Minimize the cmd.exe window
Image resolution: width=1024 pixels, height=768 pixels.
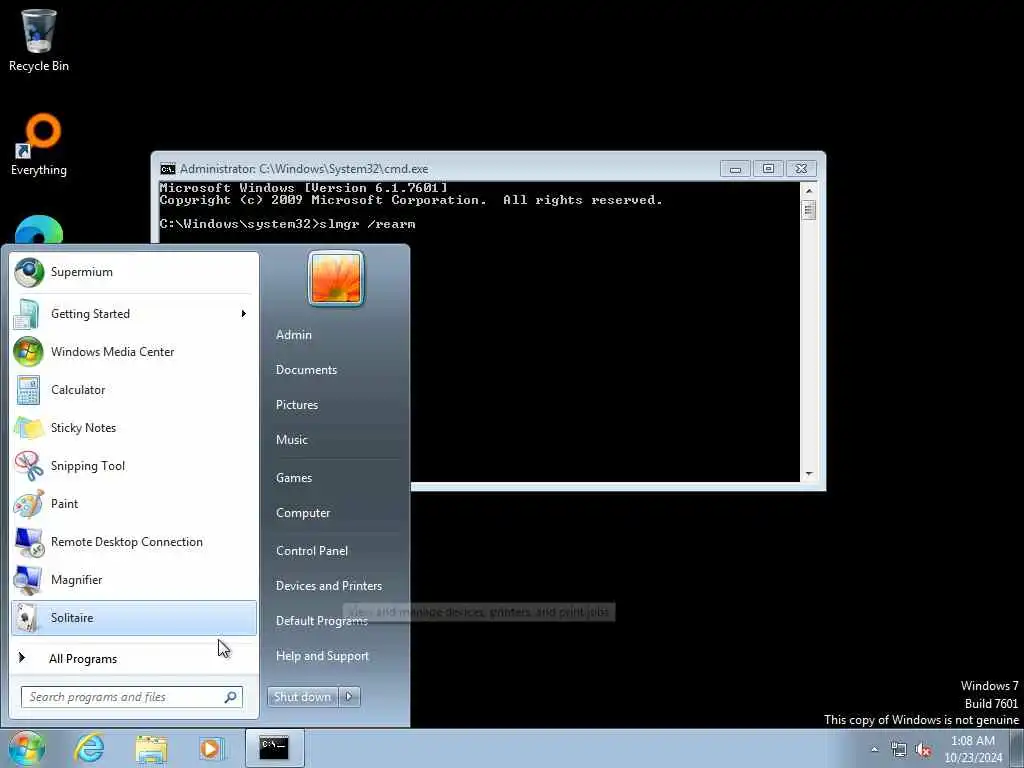(735, 169)
